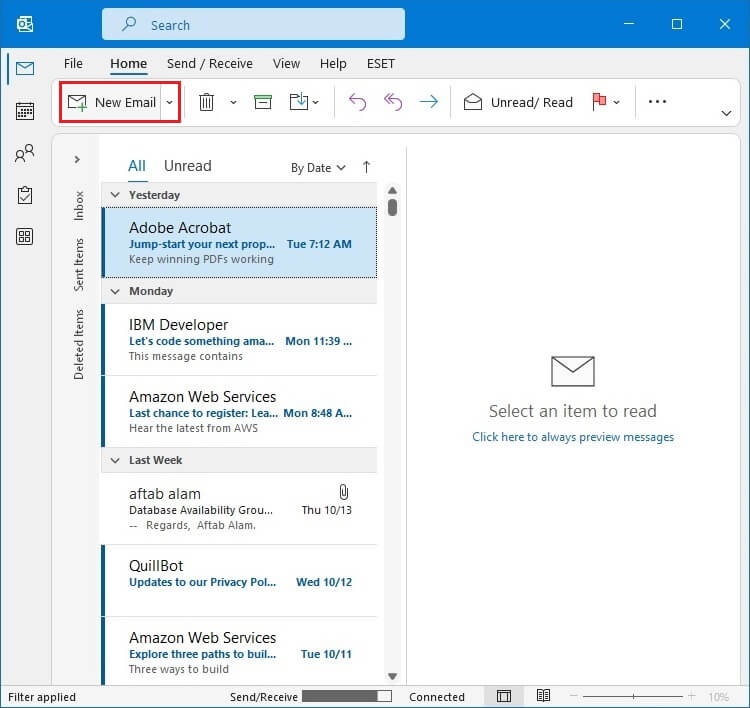750x708 pixels.
Task: Click the red Follow Up flag icon
Action: coord(599,101)
